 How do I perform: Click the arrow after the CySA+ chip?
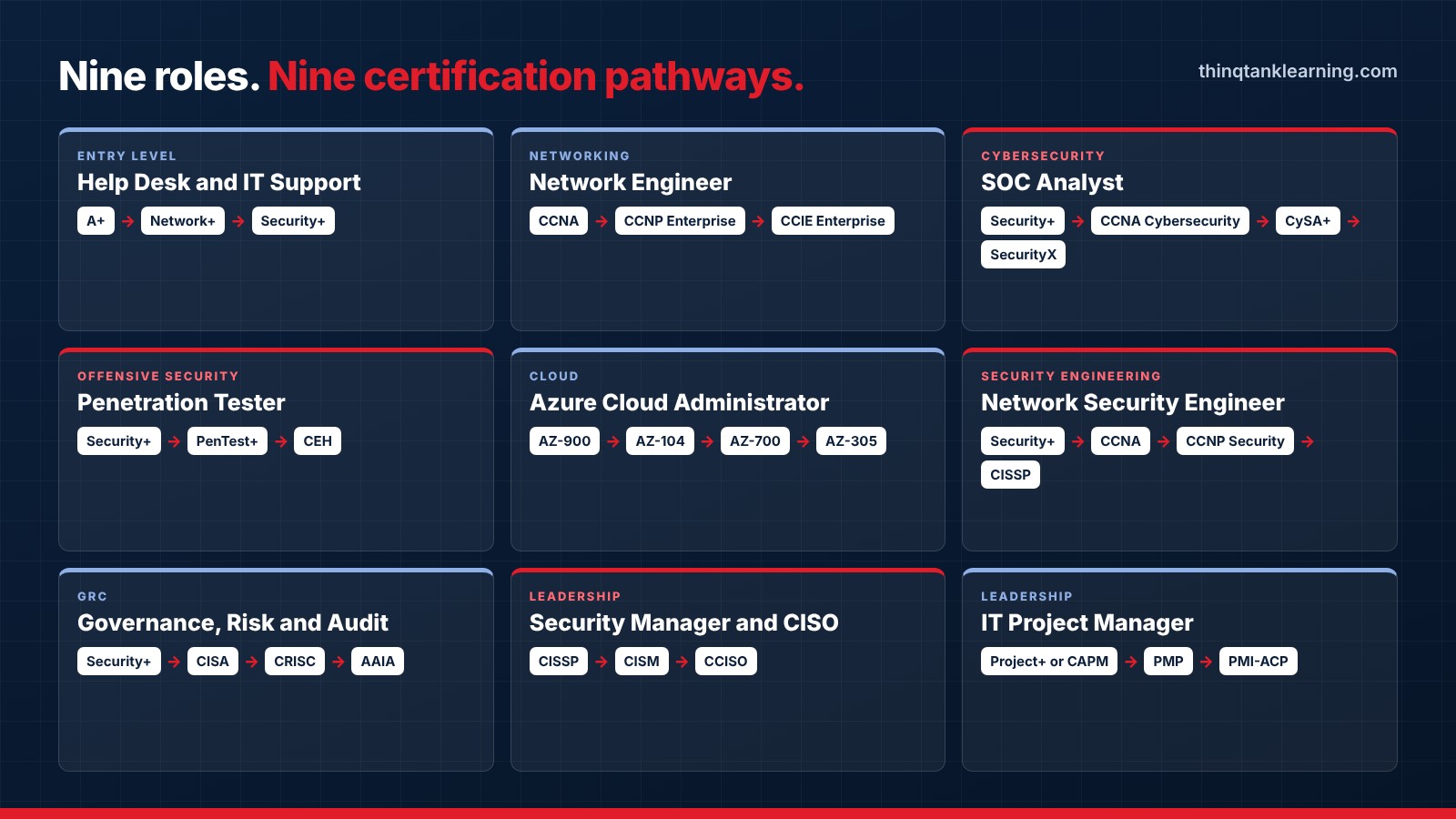[1354, 221]
